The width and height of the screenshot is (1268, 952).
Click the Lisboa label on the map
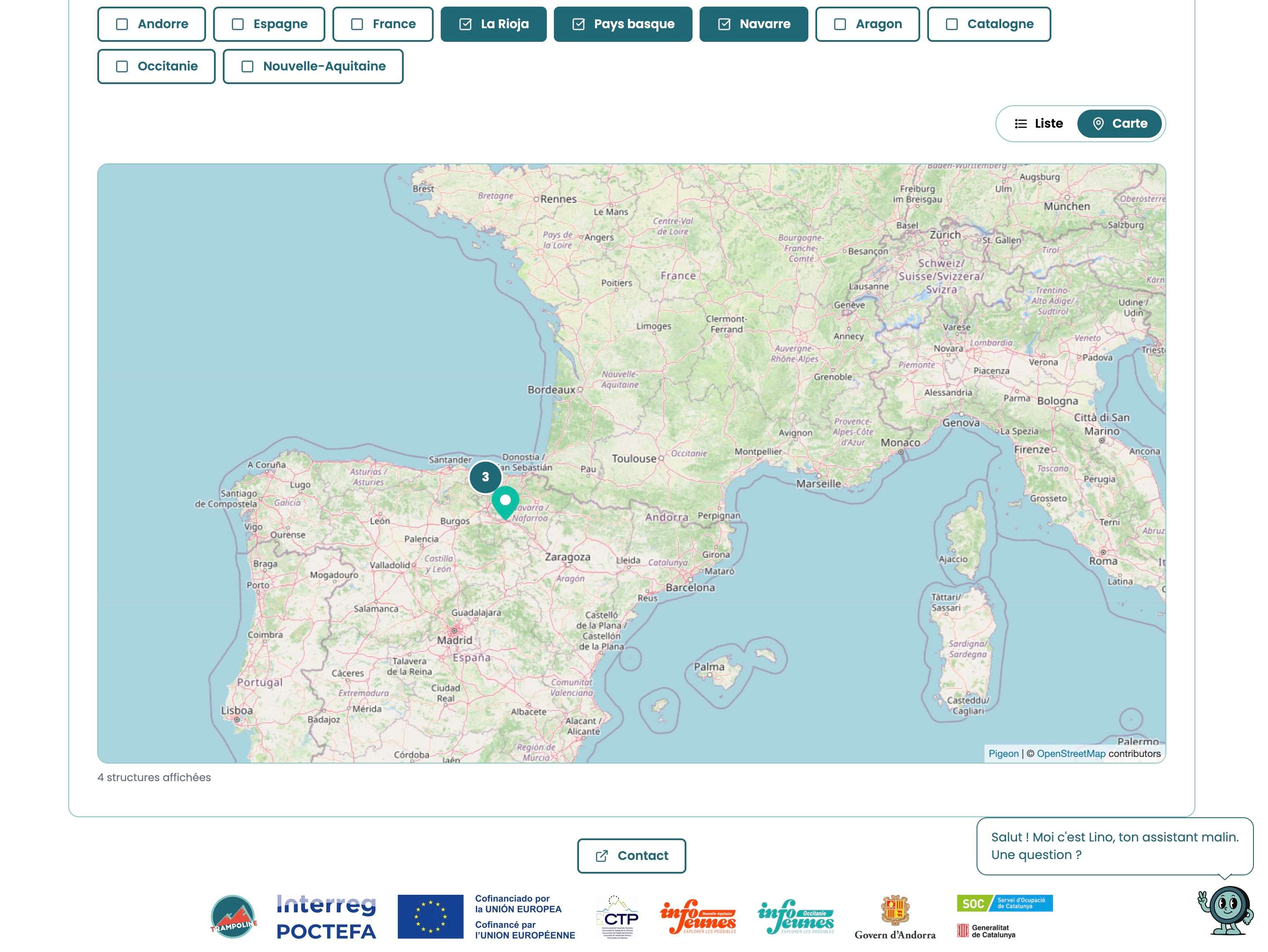237,711
